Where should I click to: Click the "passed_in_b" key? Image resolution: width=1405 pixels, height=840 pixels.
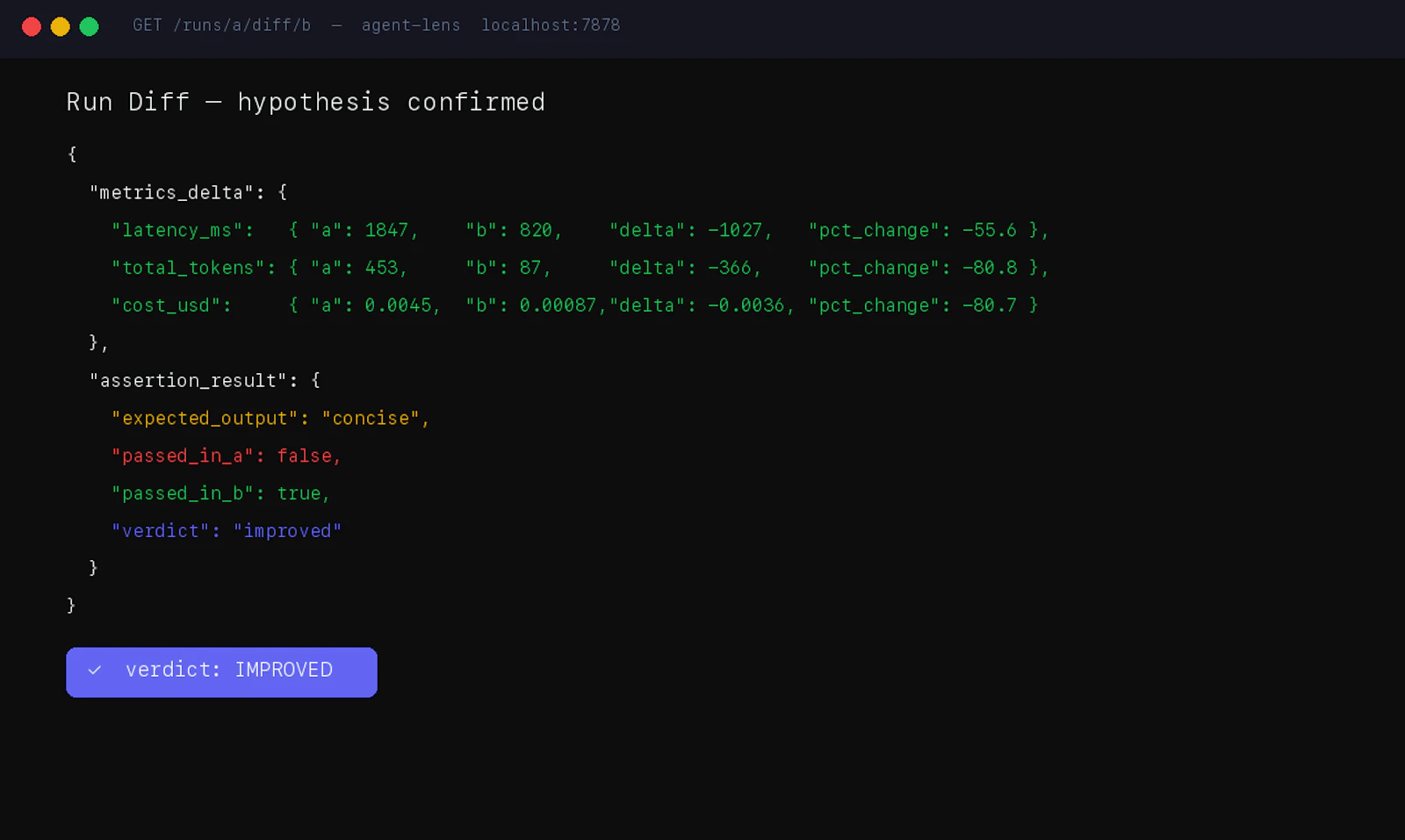tap(182, 494)
